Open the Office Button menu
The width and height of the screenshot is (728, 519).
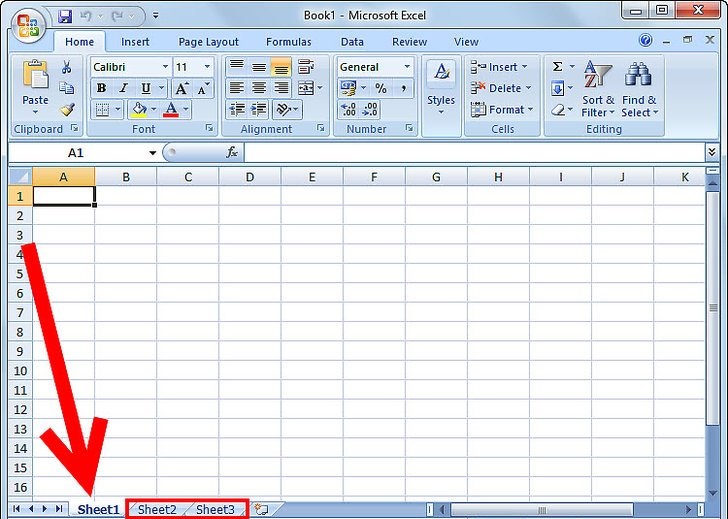28,26
